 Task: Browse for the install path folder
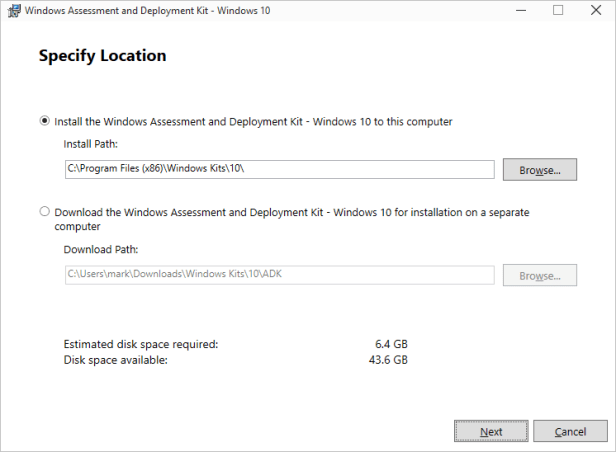pyautogui.click(x=539, y=170)
